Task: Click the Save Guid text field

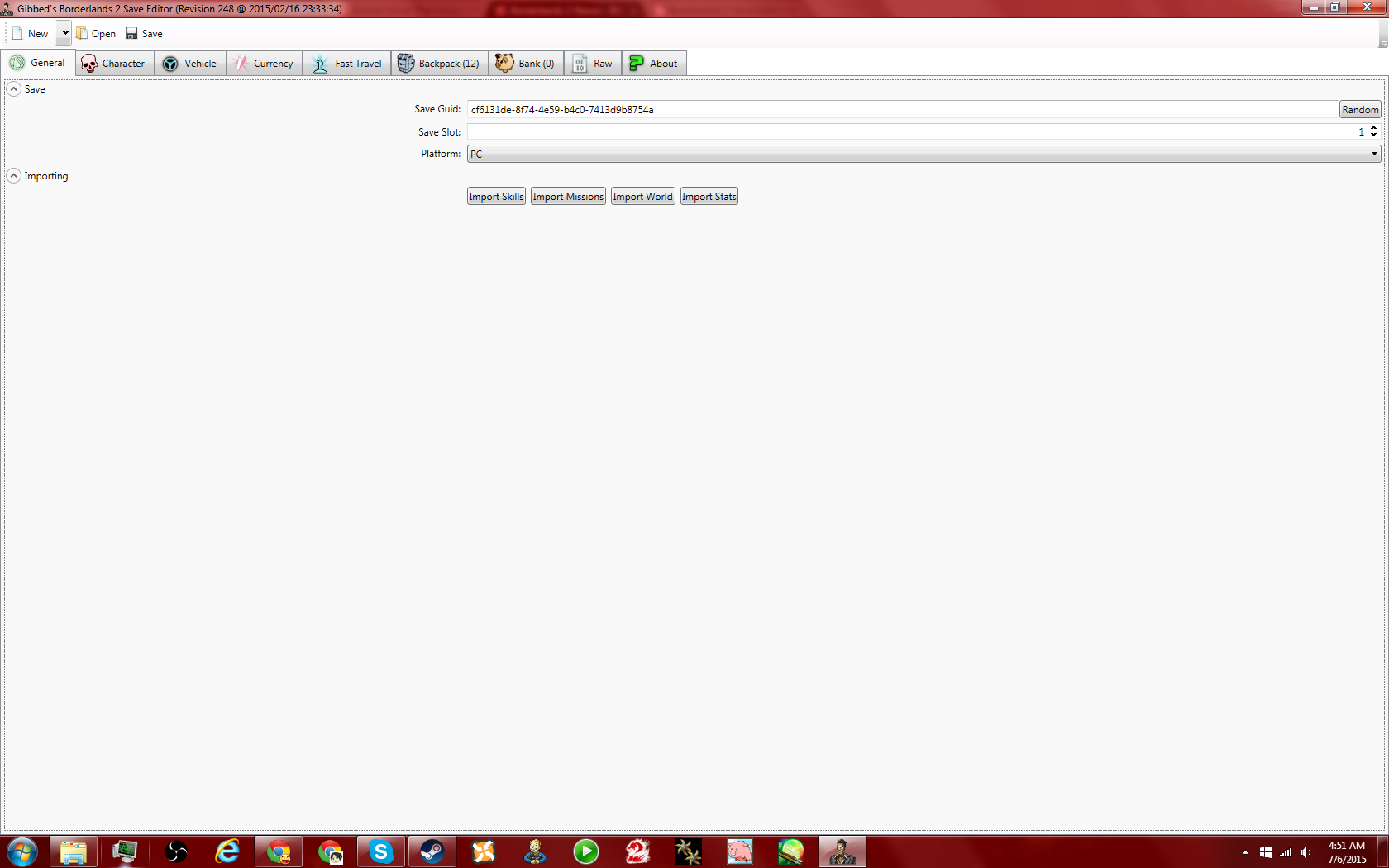Action: point(901,110)
